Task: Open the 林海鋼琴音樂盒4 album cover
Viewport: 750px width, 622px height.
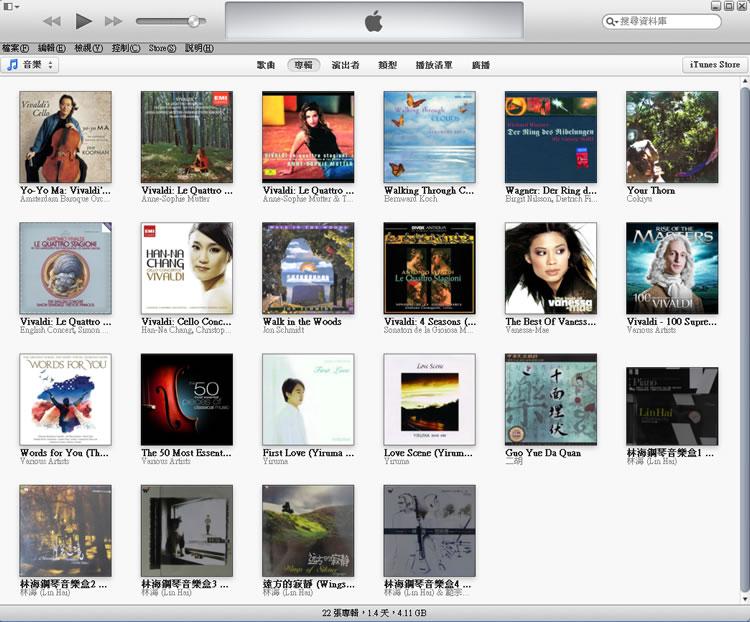Action: click(x=430, y=531)
